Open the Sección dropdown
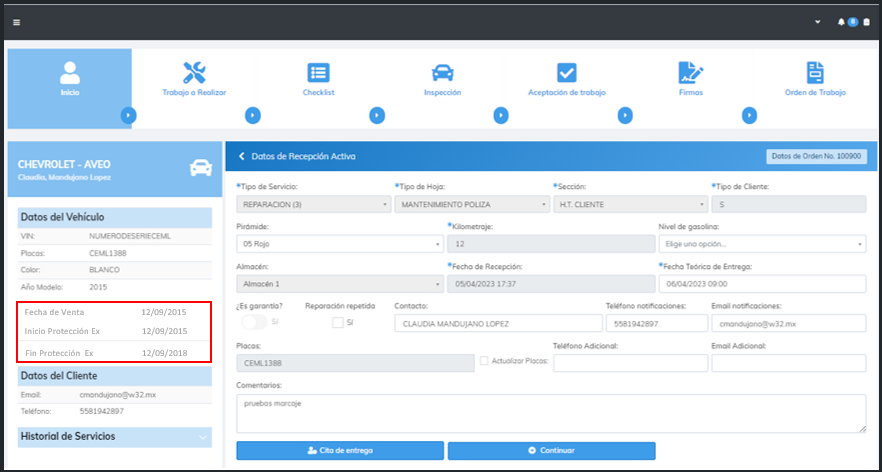 click(x=631, y=205)
